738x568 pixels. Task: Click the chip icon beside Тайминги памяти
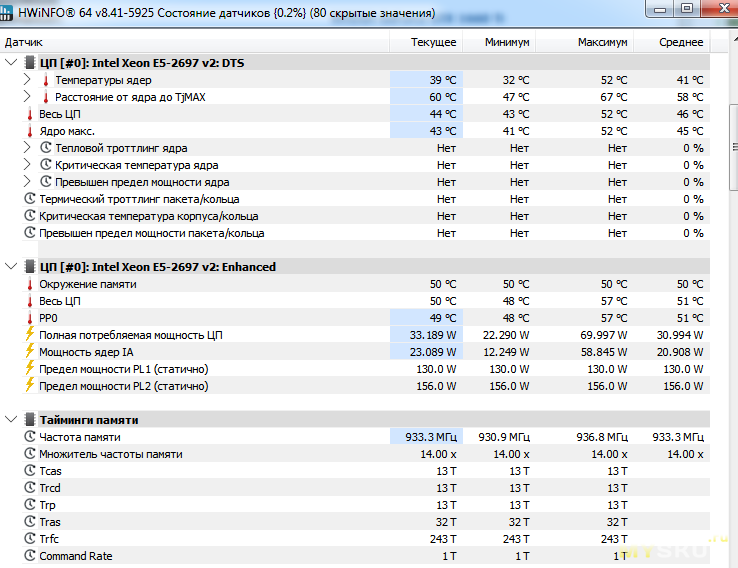29,420
